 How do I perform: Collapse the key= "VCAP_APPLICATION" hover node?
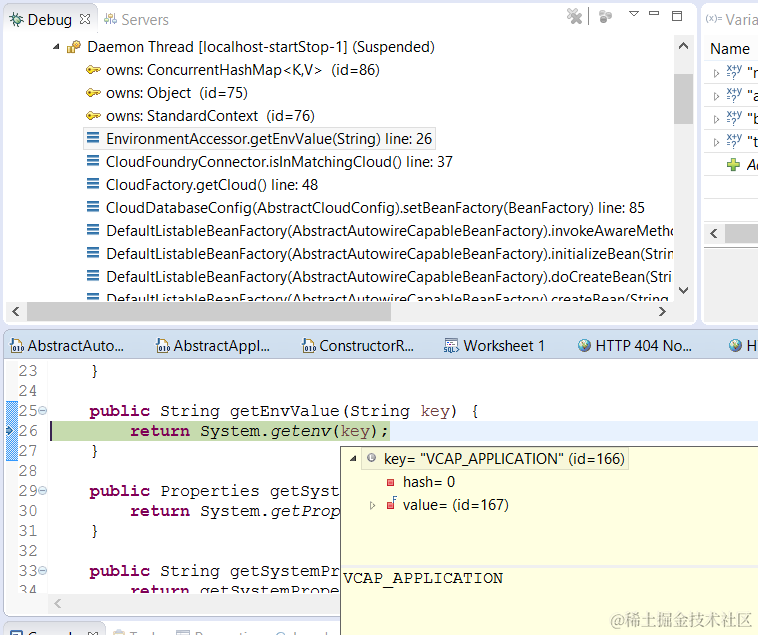[x=353, y=459]
